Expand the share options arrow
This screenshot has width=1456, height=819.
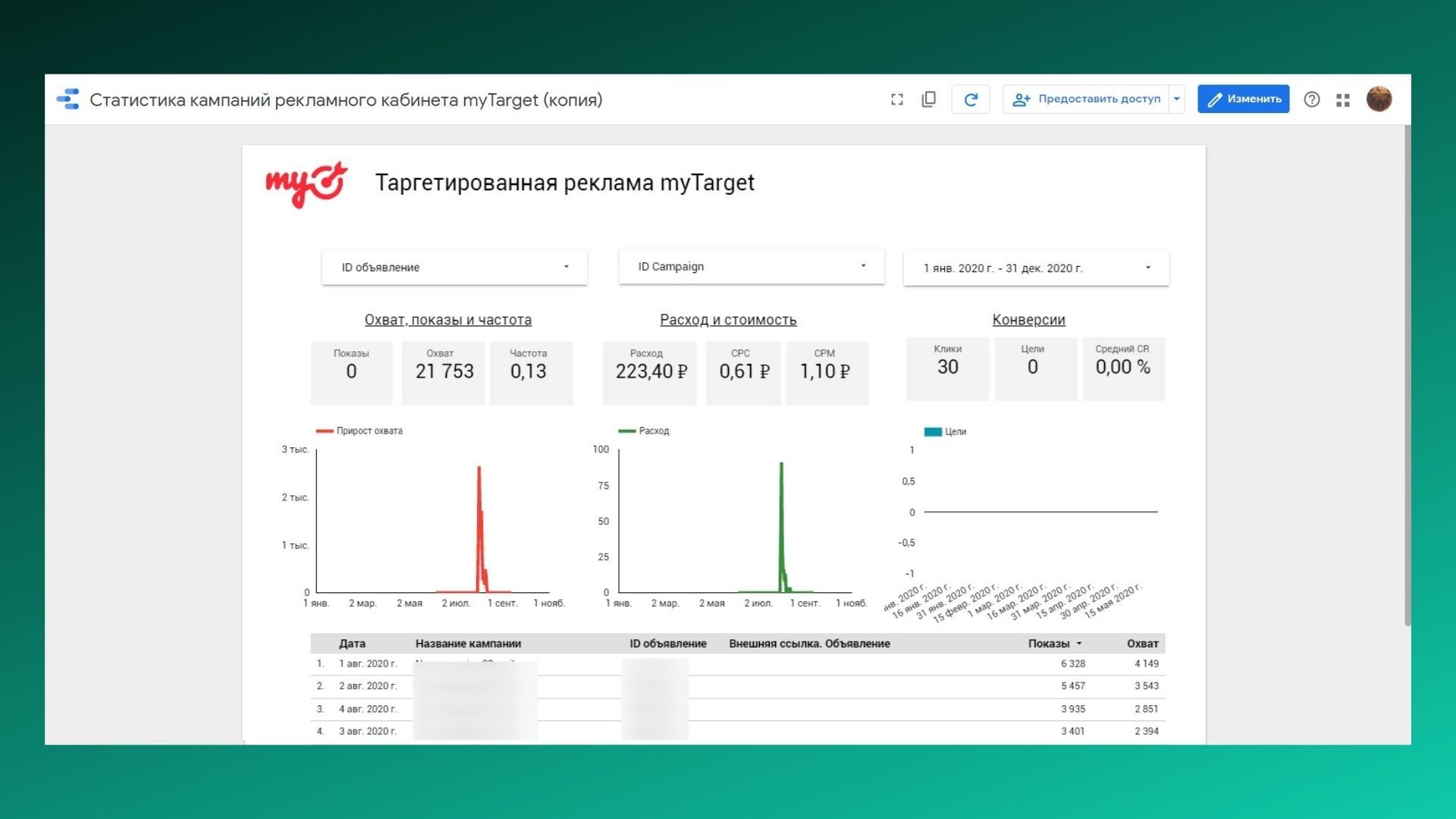tap(1177, 99)
